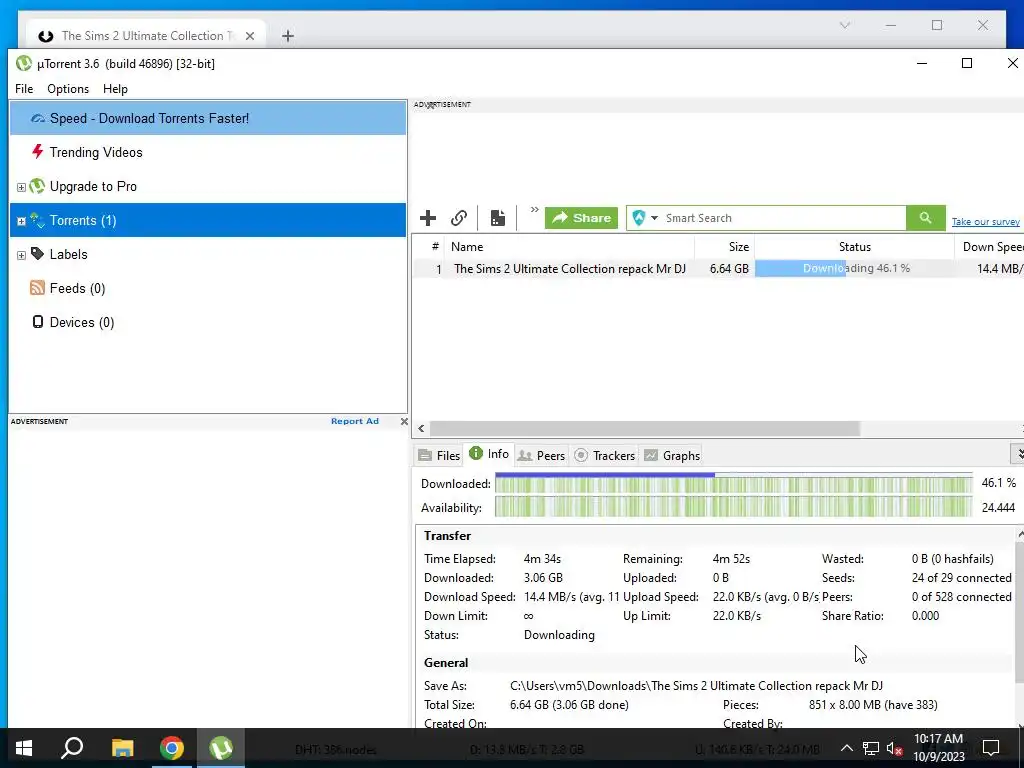Sort by the Name column header

pyautogui.click(x=569, y=247)
